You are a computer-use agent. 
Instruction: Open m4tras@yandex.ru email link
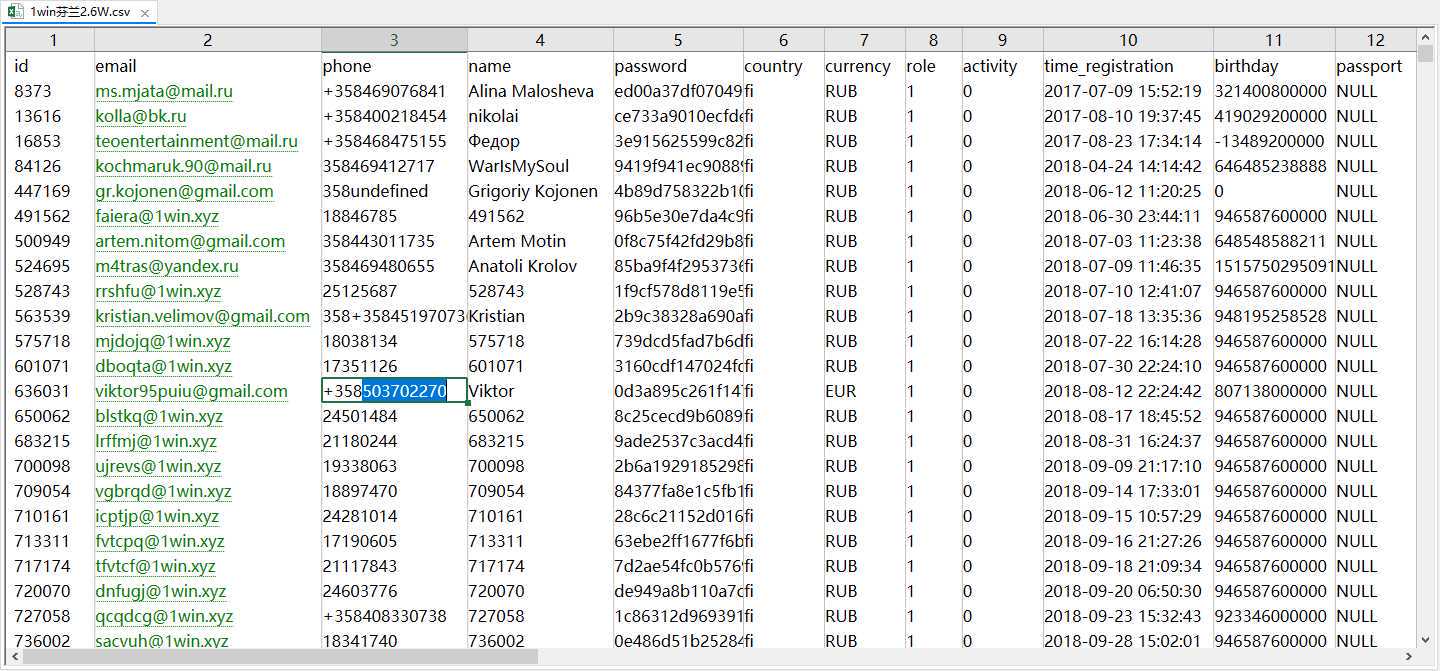(x=167, y=266)
